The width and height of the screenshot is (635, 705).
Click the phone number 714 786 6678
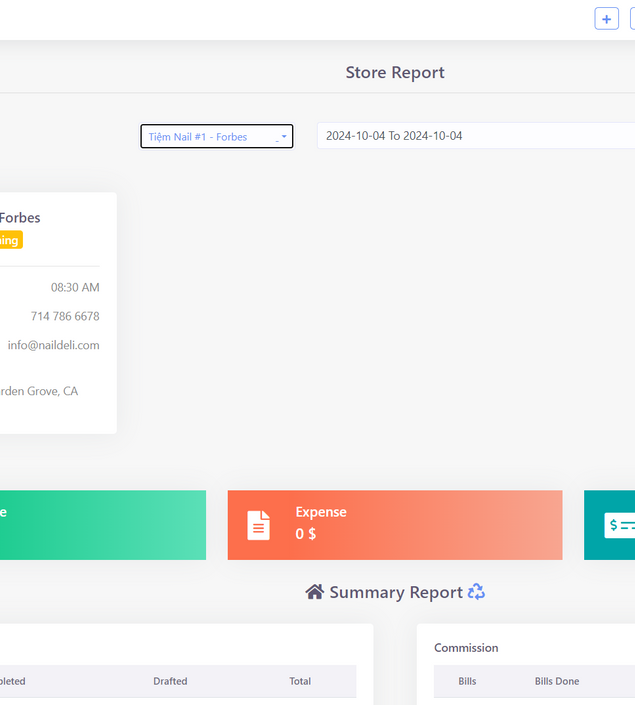pos(64,316)
